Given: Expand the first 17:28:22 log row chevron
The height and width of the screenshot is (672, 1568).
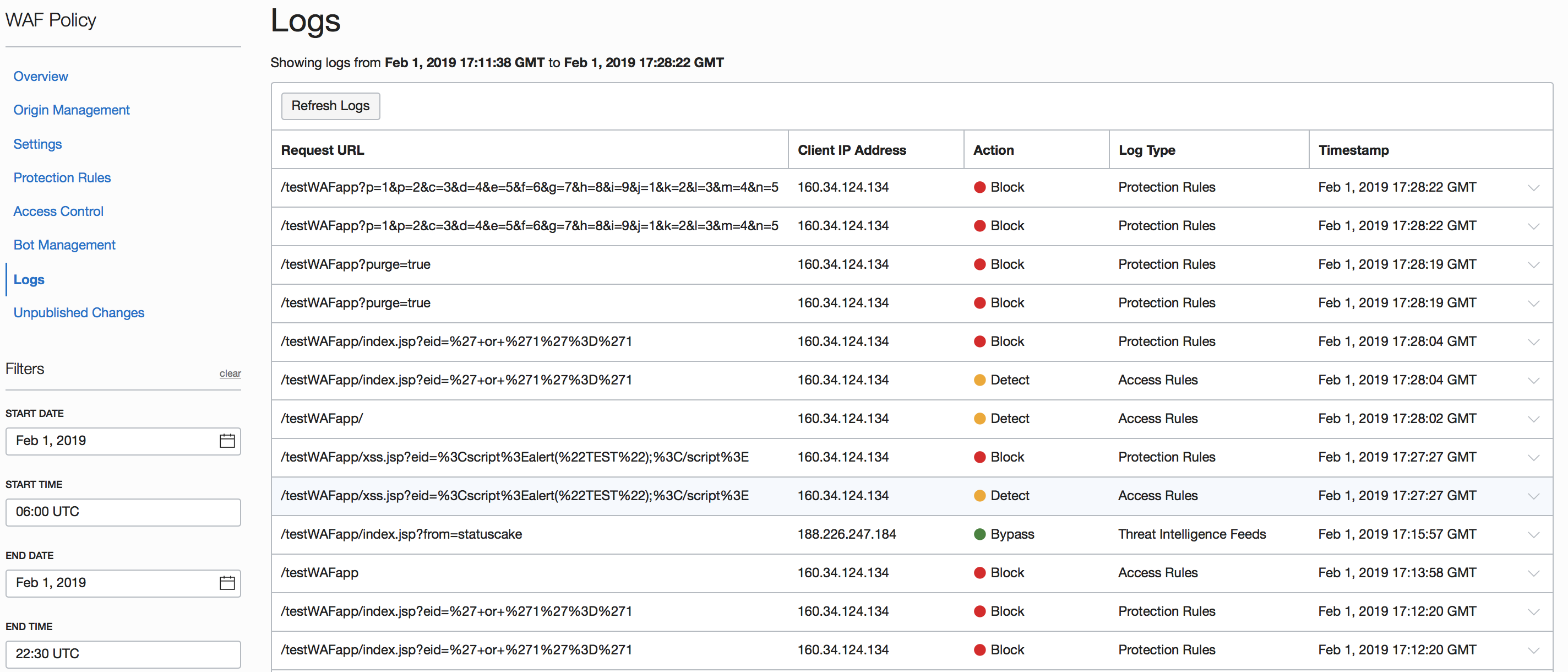Looking at the screenshot, I should point(1533,188).
